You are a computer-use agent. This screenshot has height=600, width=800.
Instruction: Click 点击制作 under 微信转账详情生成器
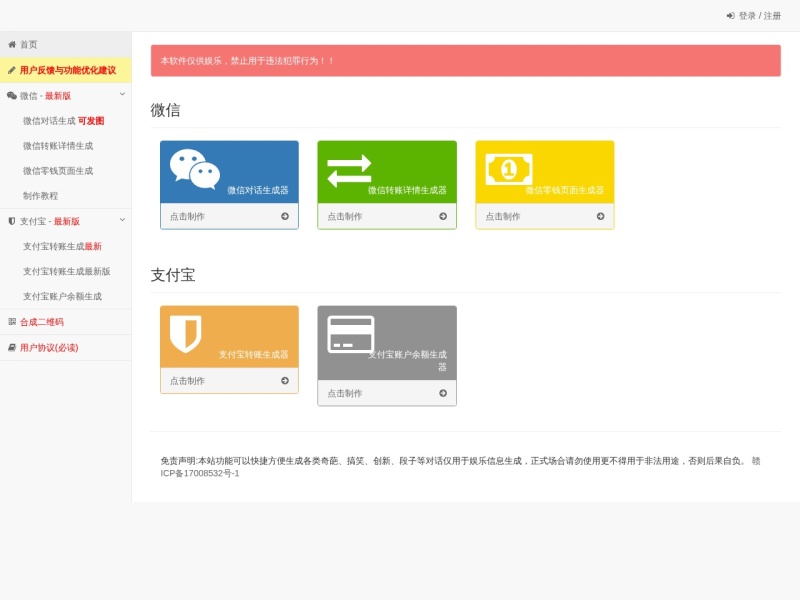(x=345, y=216)
